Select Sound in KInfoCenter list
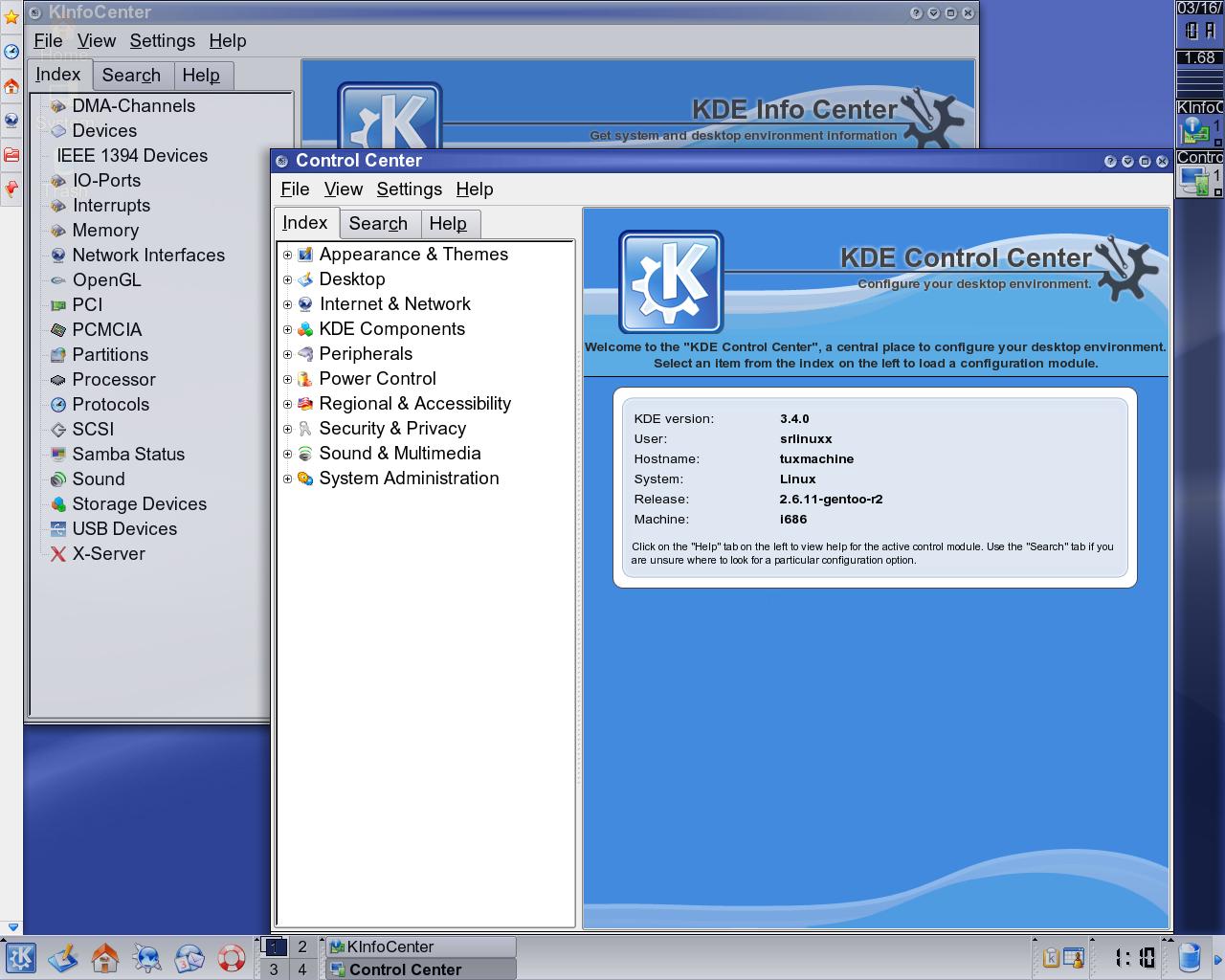 point(99,479)
